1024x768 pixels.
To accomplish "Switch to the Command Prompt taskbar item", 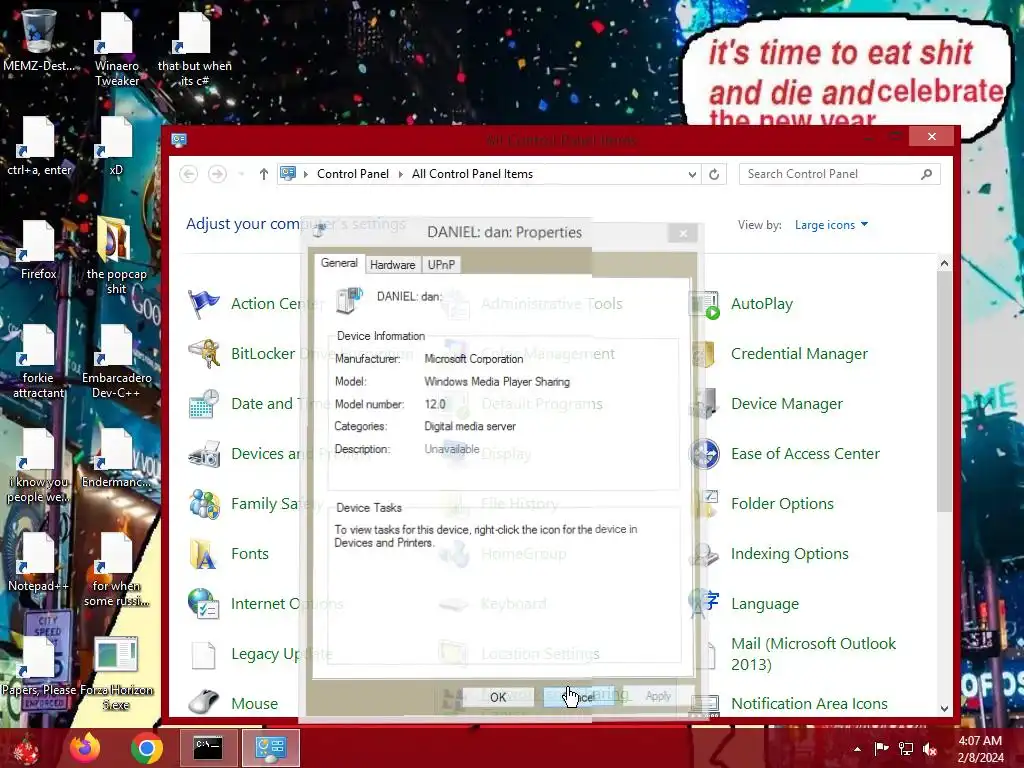I will (x=208, y=748).
